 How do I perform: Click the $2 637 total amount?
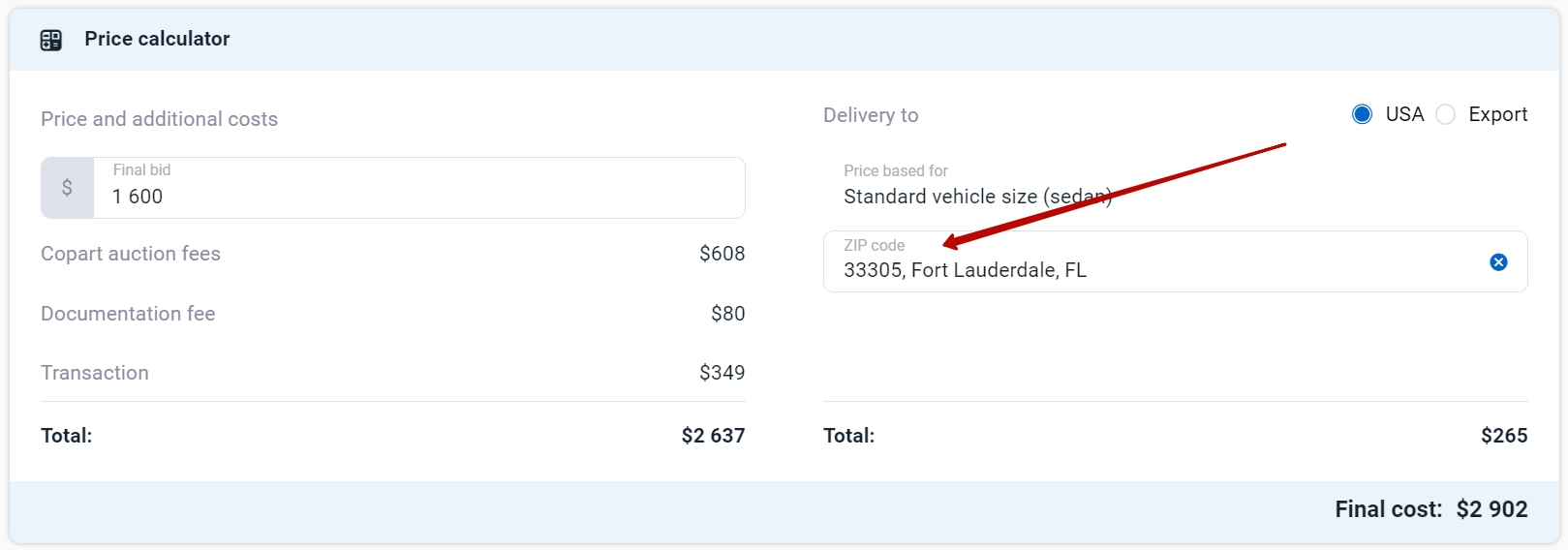pyautogui.click(x=713, y=436)
